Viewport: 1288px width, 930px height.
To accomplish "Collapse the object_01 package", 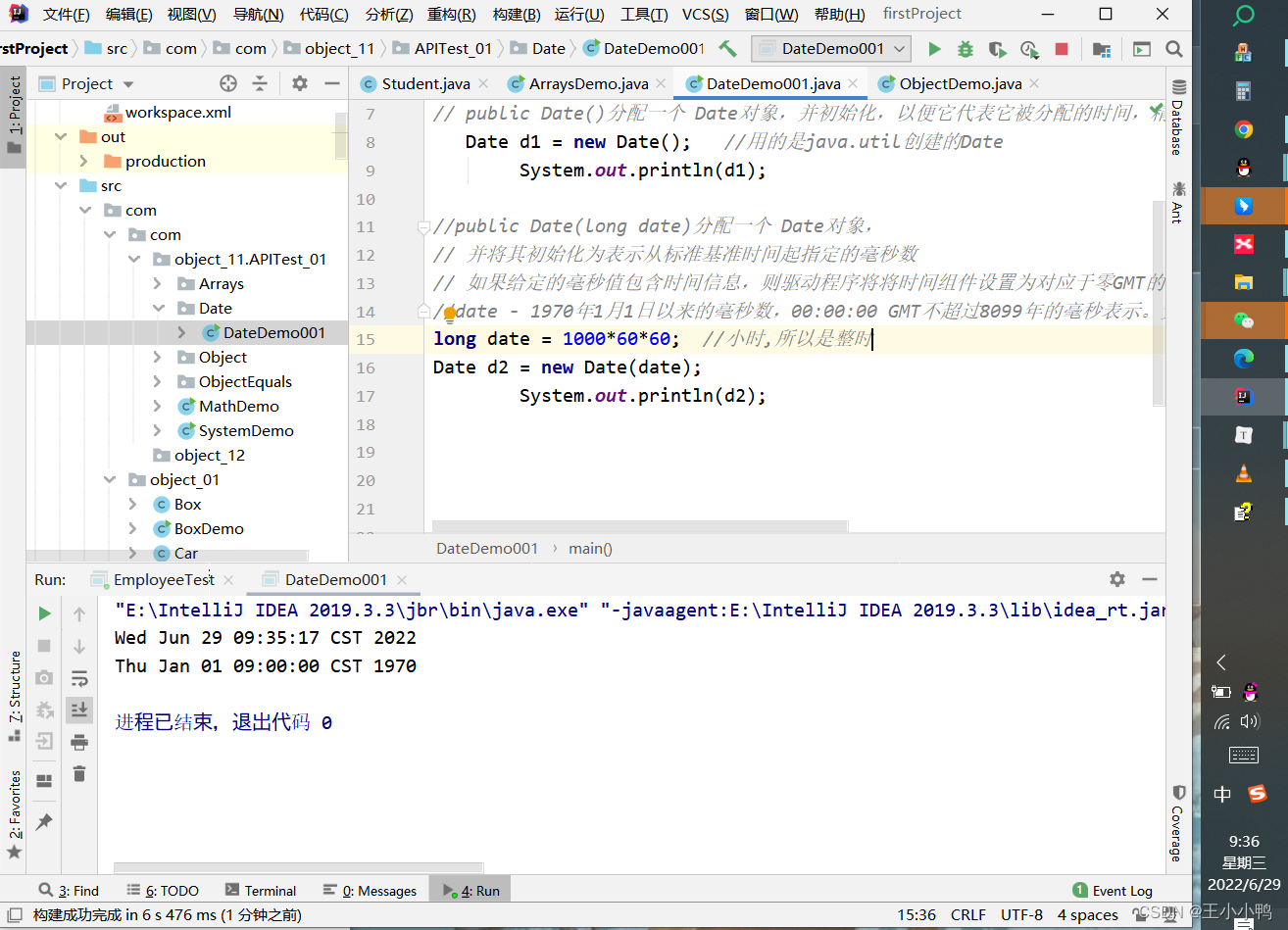I will 110,479.
